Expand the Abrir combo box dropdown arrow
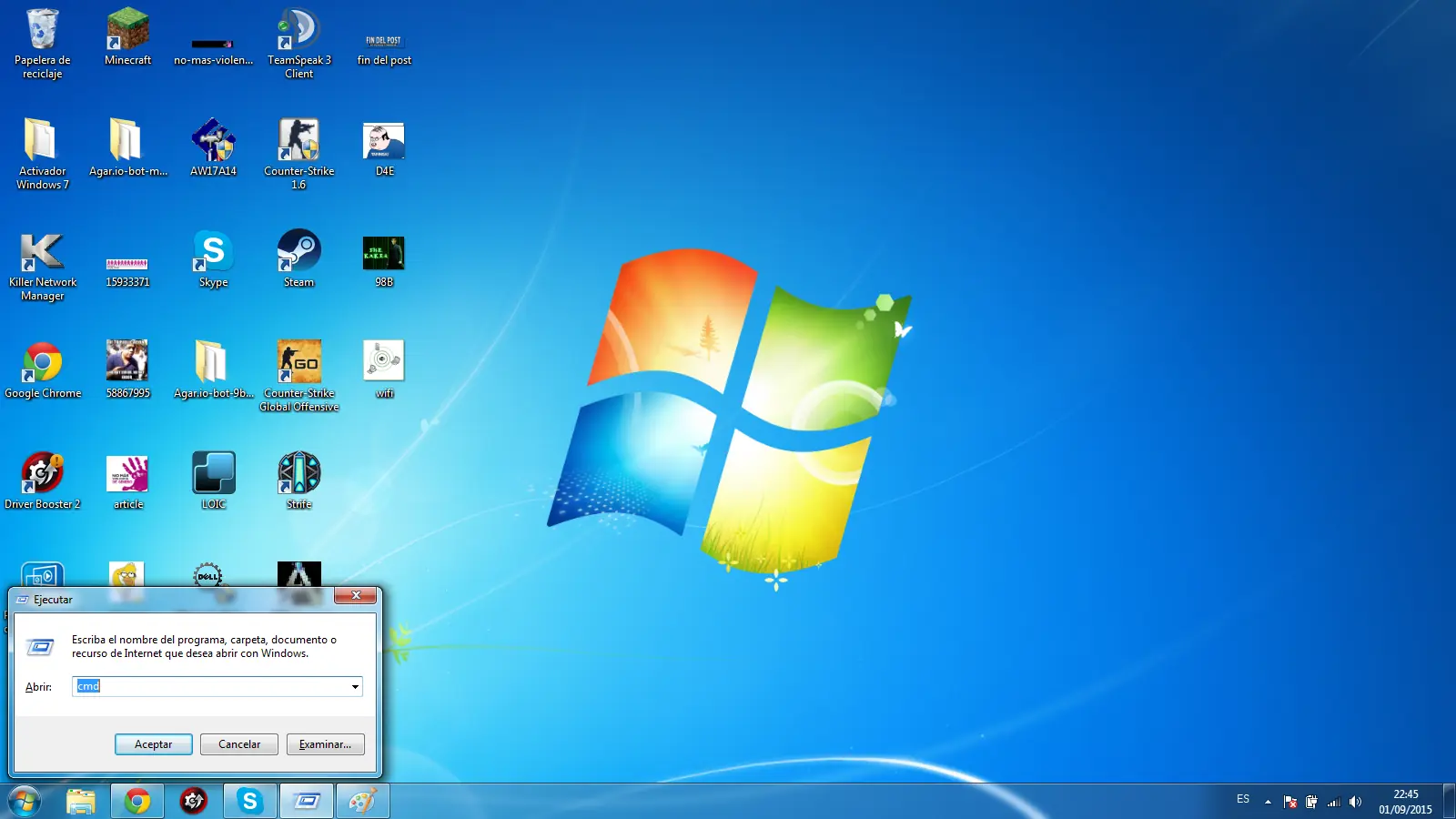 pos(355,687)
